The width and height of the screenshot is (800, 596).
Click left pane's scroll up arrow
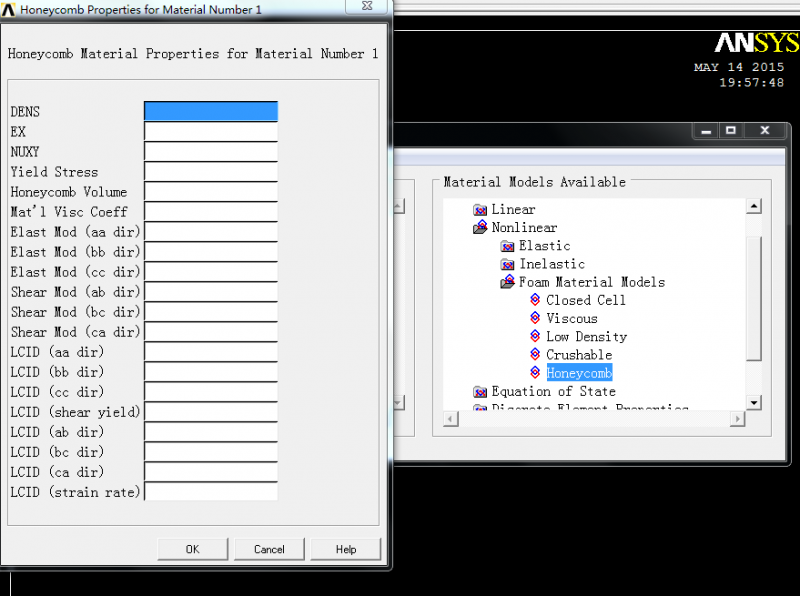click(x=399, y=206)
